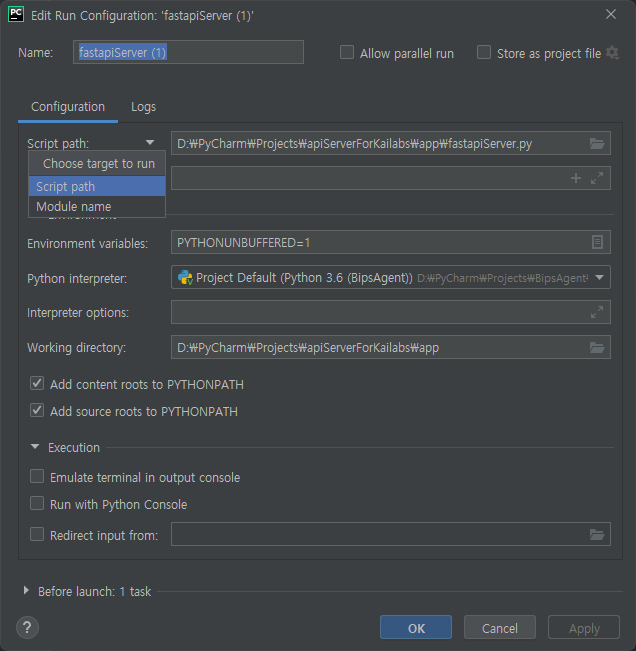The width and height of the screenshot is (636, 651).
Task: Click the plus icon in Parameters field
Action: [575, 178]
